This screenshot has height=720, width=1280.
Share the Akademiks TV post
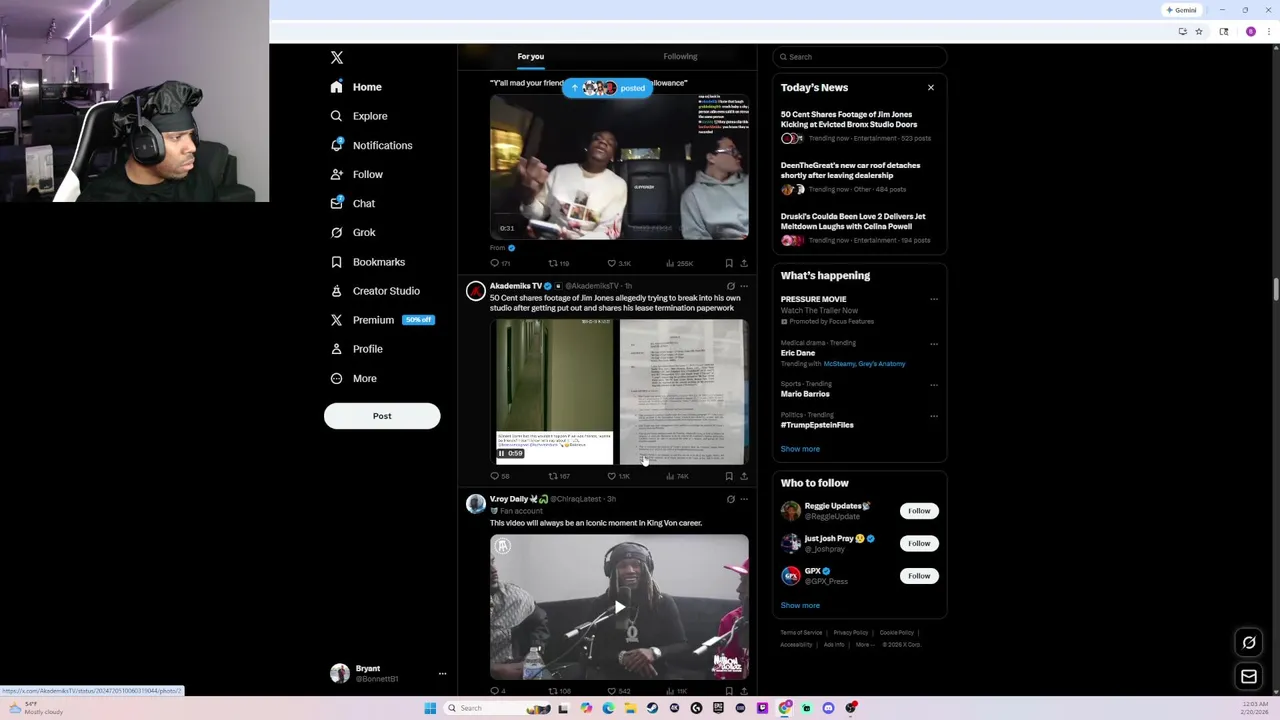pyautogui.click(x=743, y=476)
